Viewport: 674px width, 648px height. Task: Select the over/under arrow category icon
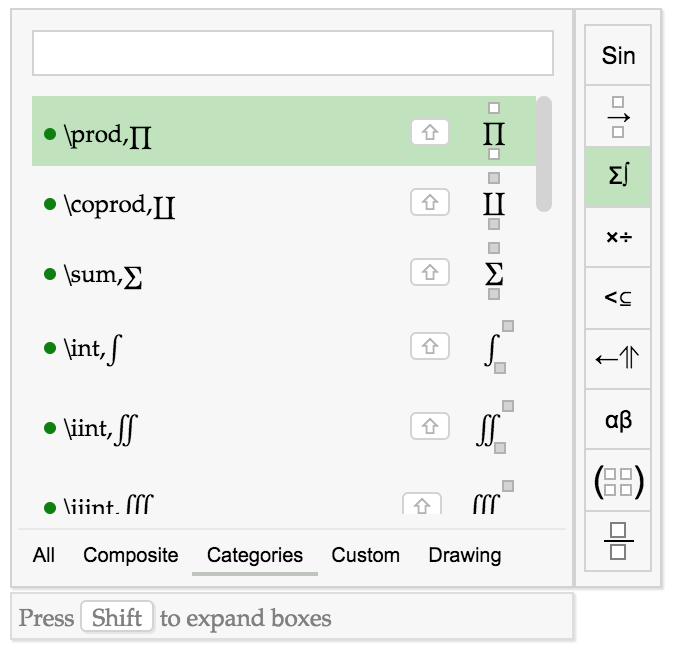618,116
